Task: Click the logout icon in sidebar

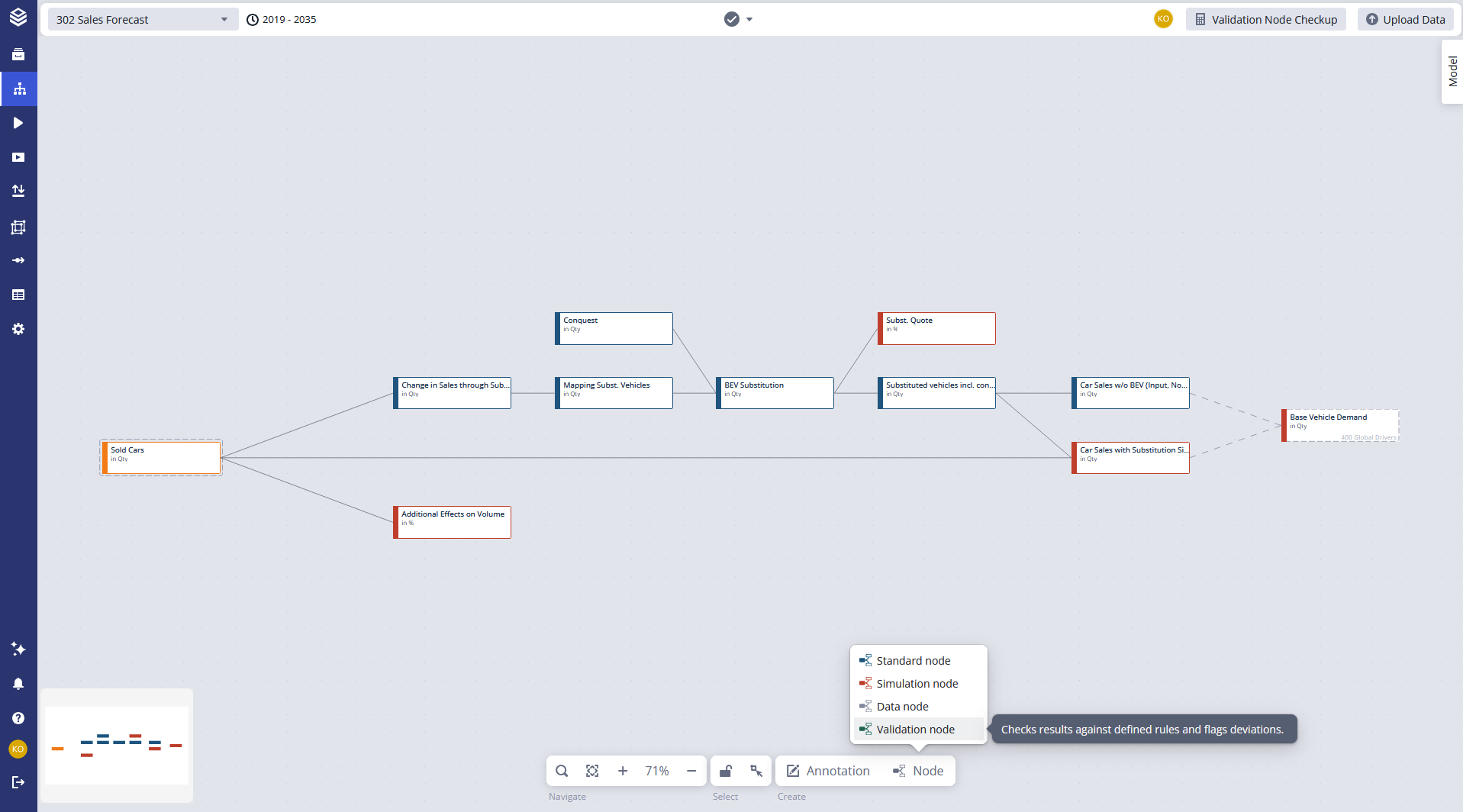Action: [18, 782]
